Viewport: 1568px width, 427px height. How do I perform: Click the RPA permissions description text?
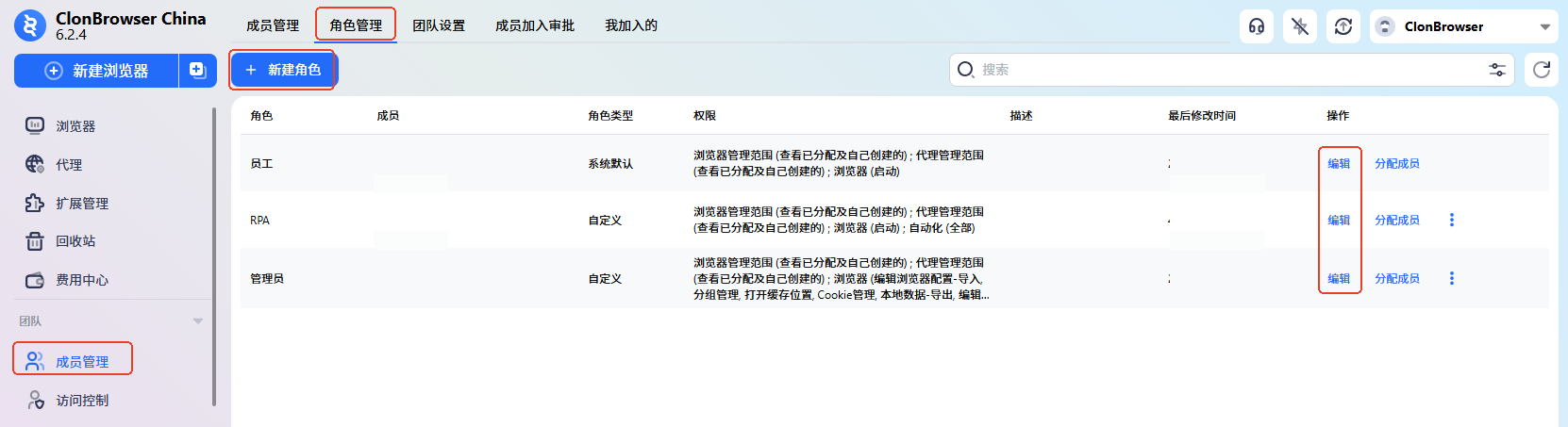click(839, 220)
